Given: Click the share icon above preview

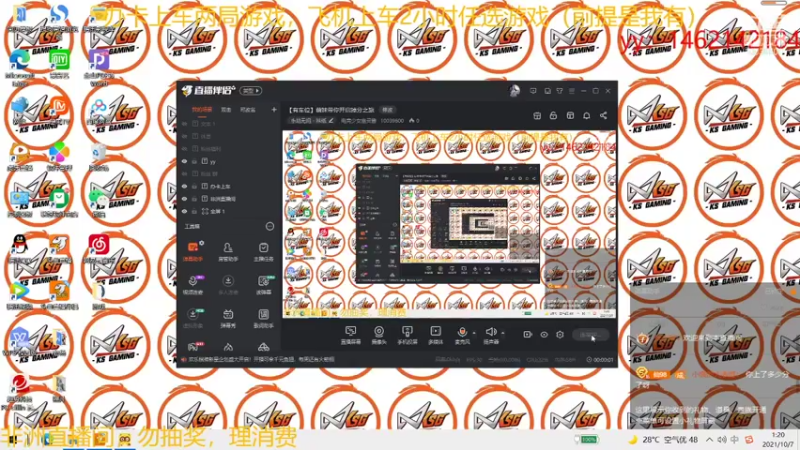Looking at the screenshot, I should (x=604, y=116).
